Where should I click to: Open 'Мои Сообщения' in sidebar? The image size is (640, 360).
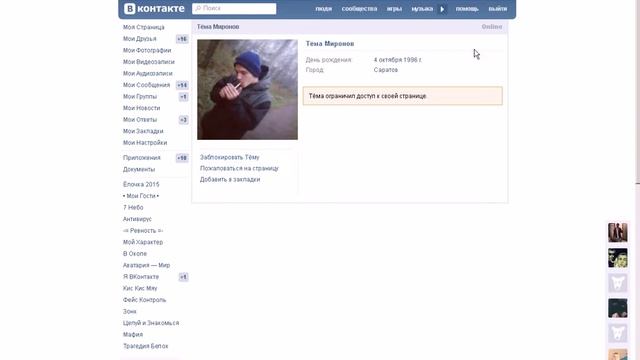pos(146,85)
